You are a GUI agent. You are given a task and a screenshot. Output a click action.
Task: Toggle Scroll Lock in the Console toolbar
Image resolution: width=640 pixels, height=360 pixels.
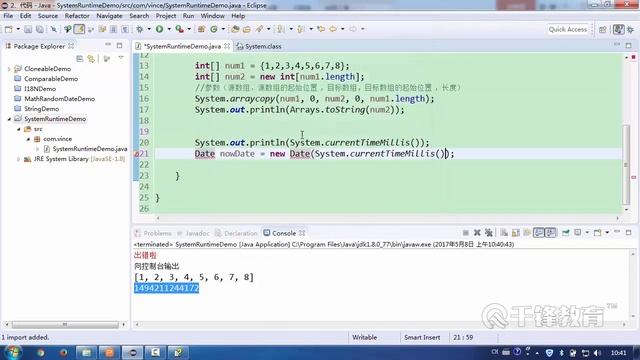516,233
